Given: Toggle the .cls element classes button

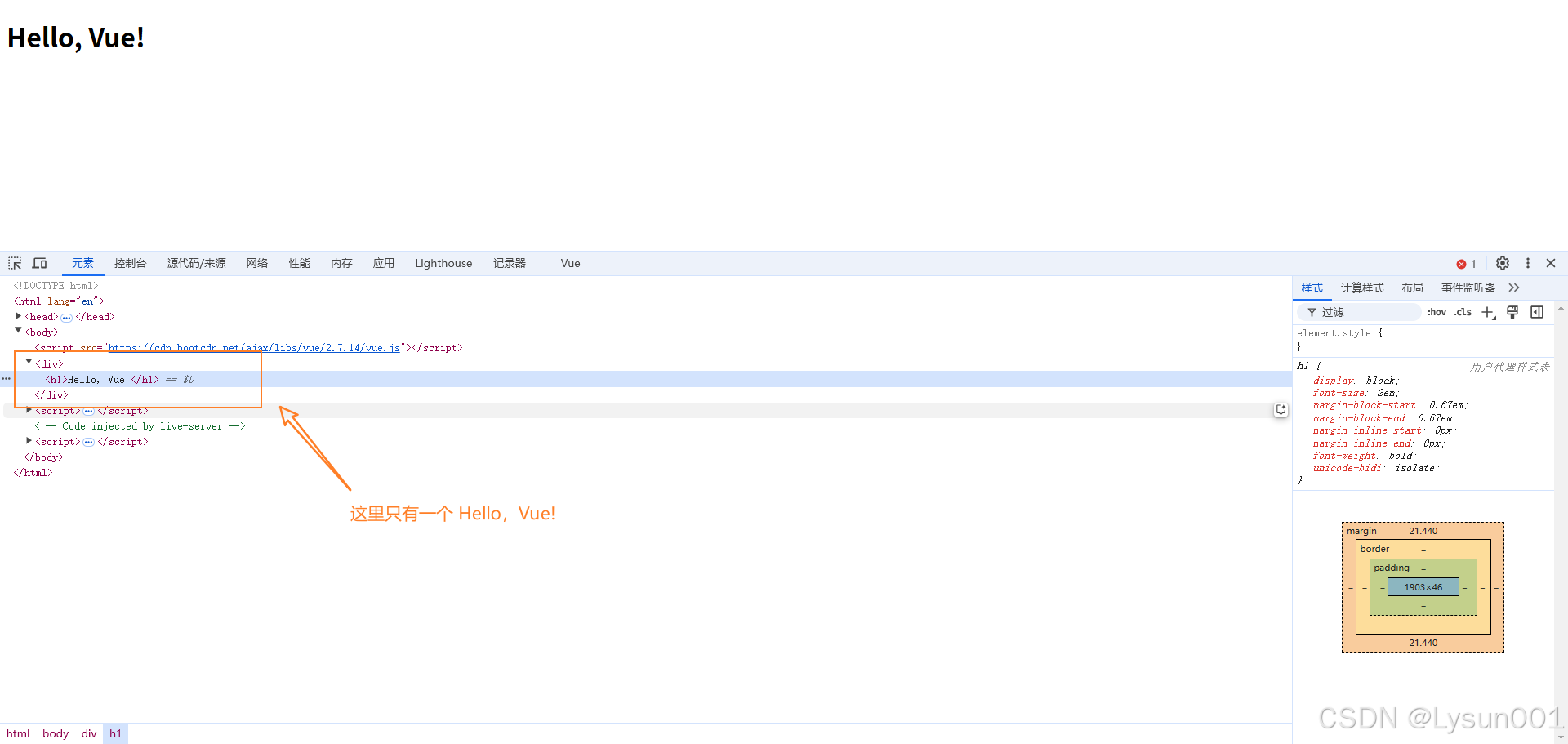Looking at the screenshot, I should pyautogui.click(x=1463, y=312).
